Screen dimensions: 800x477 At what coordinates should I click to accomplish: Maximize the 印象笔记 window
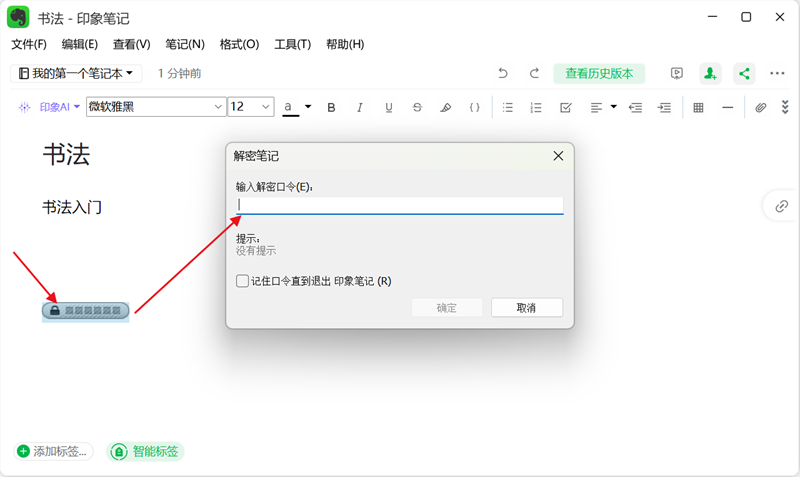click(746, 17)
